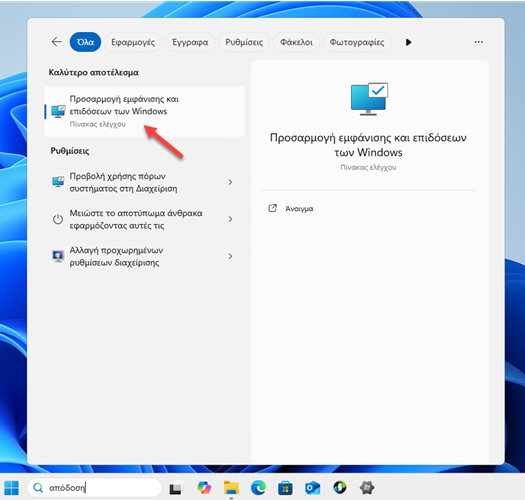Open Microsoft Store from the taskbar
This screenshot has height=500, width=525.
pyautogui.click(x=285, y=488)
